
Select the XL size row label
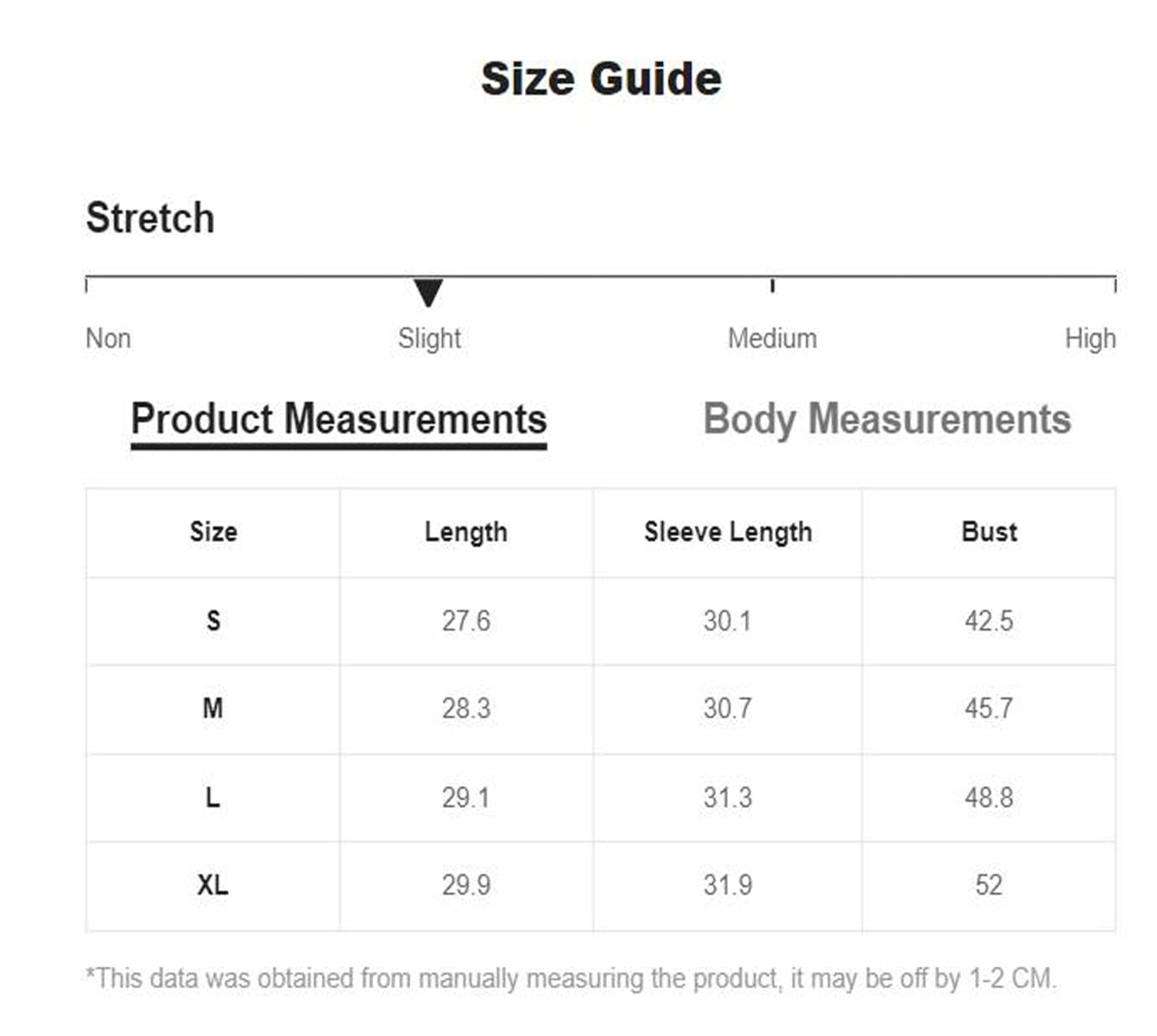point(213,885)
